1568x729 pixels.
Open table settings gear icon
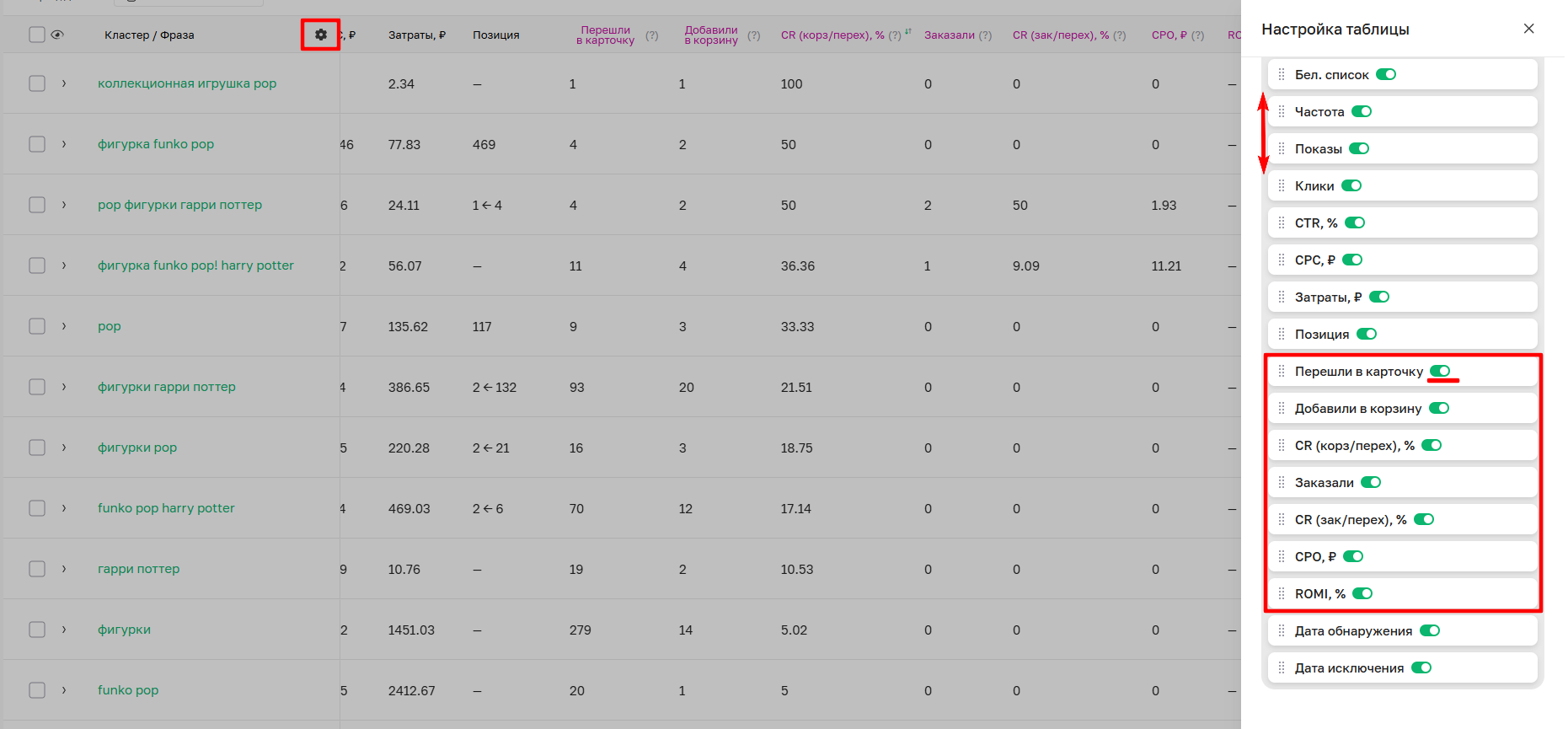[x=321, y=35]
